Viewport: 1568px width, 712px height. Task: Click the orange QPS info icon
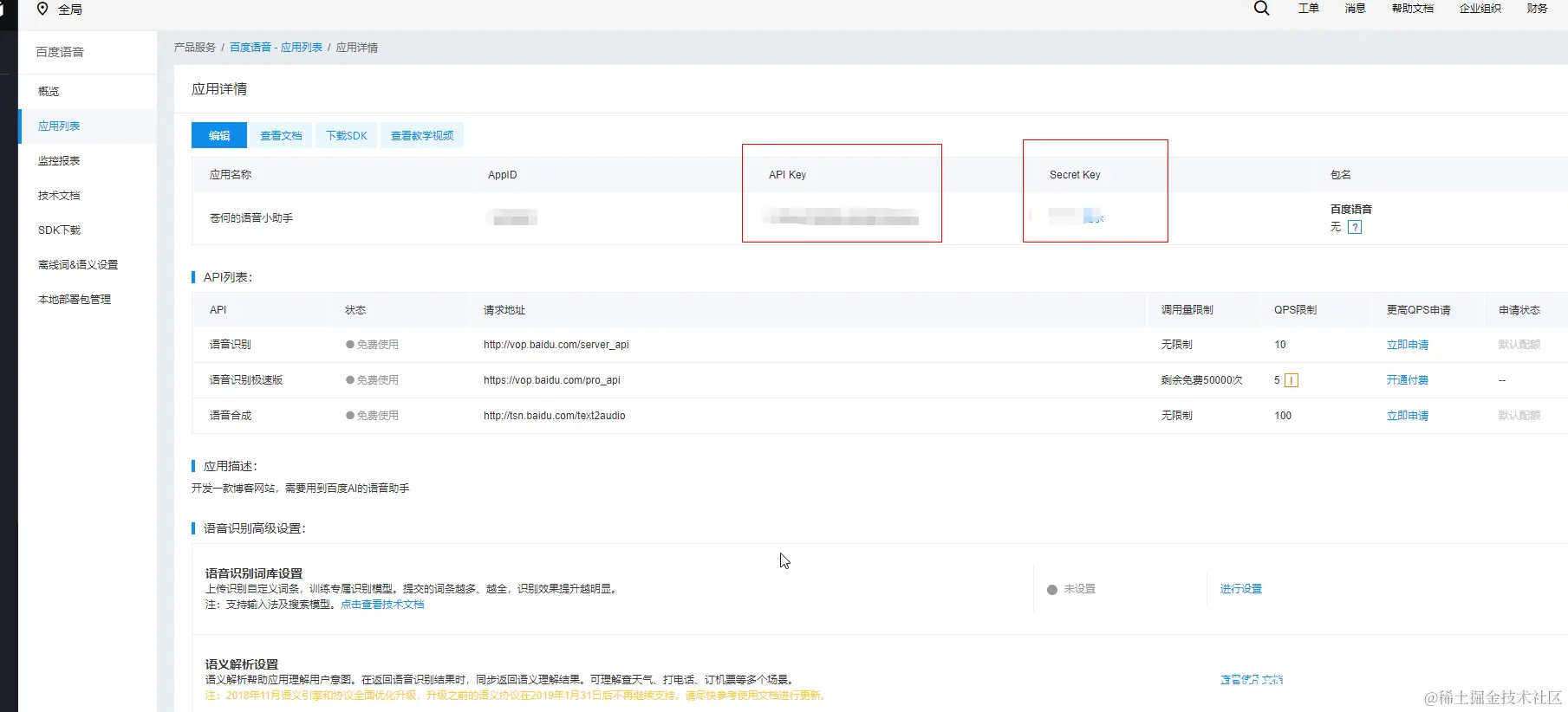(1291, 380)
